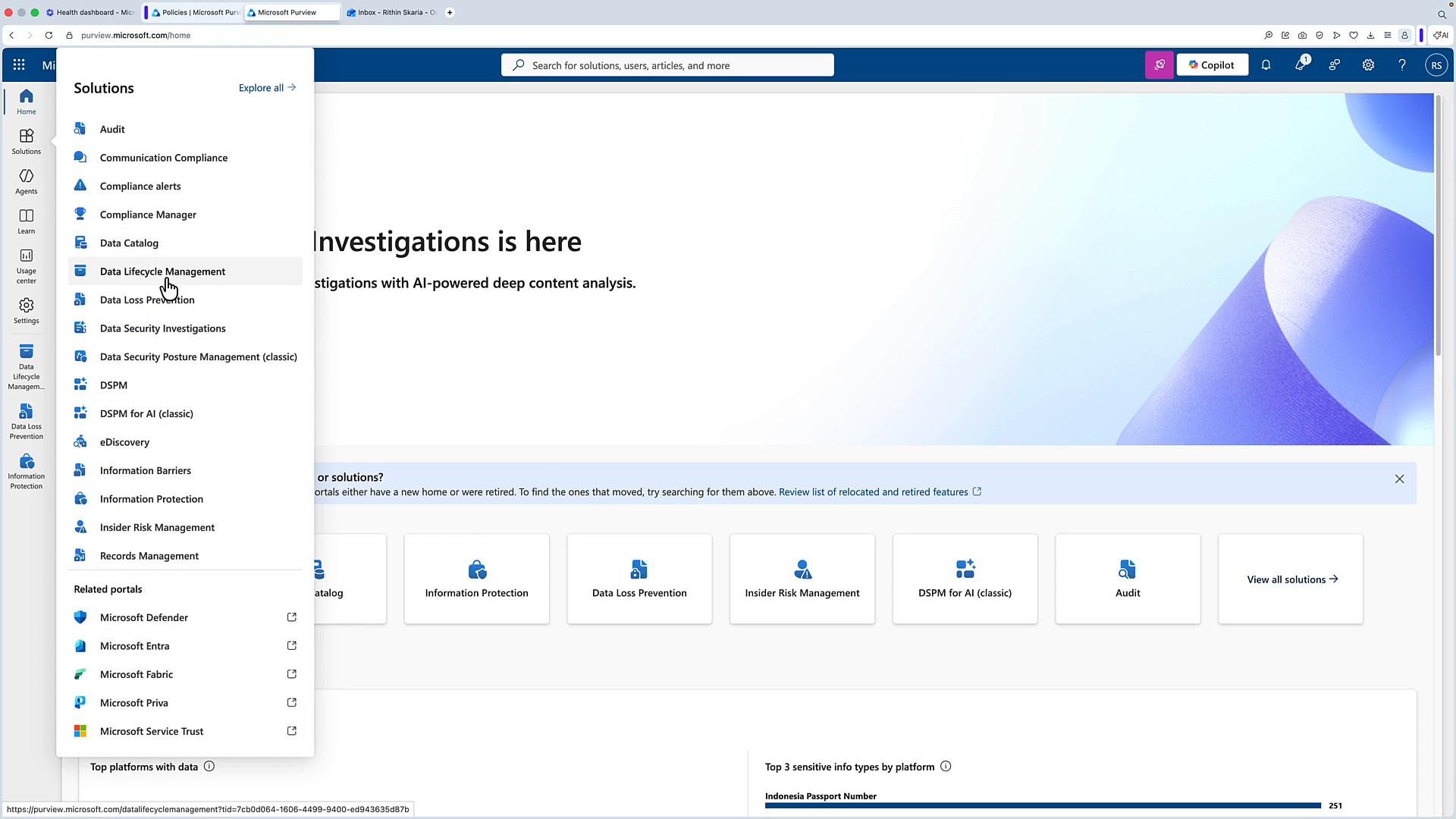Viewport: 1456px width, 819px height.
Task: Select Data Security Investigations solution
Action: [185, 328]
